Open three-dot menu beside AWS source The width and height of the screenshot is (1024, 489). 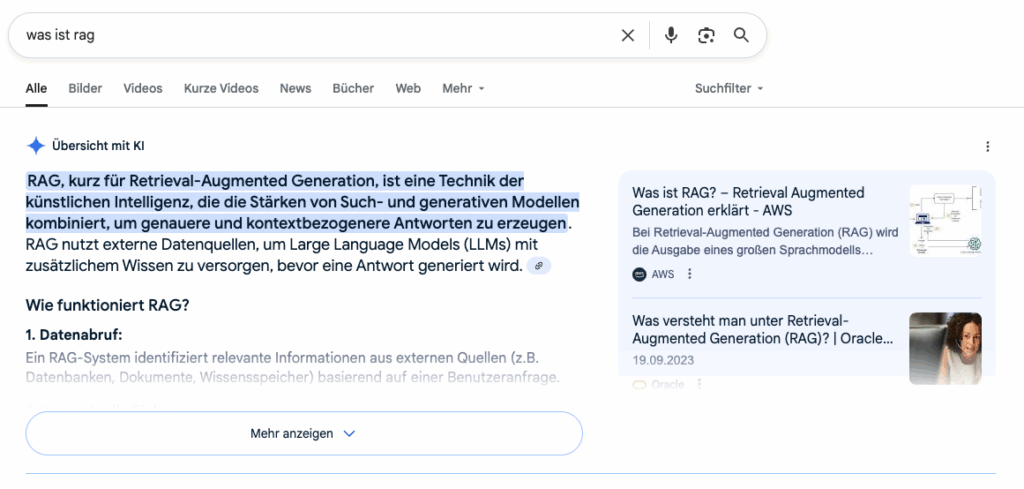click(689, 274)
